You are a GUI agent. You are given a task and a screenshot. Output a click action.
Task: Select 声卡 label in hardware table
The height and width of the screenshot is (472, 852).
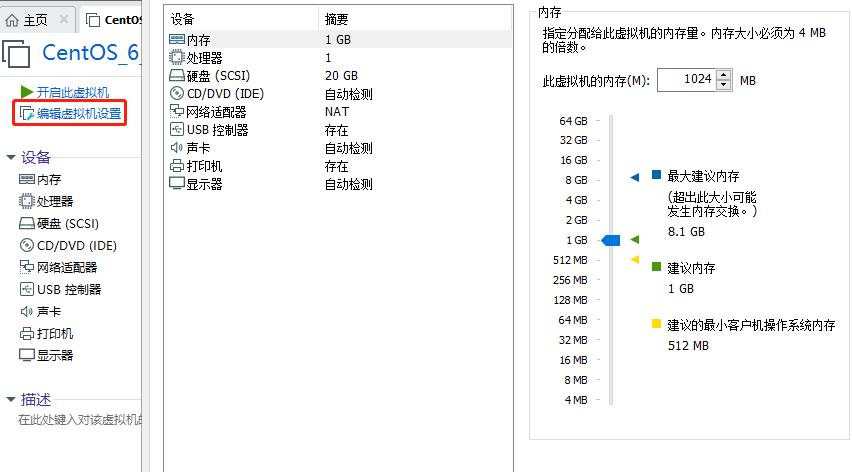(x=198, y=148)
